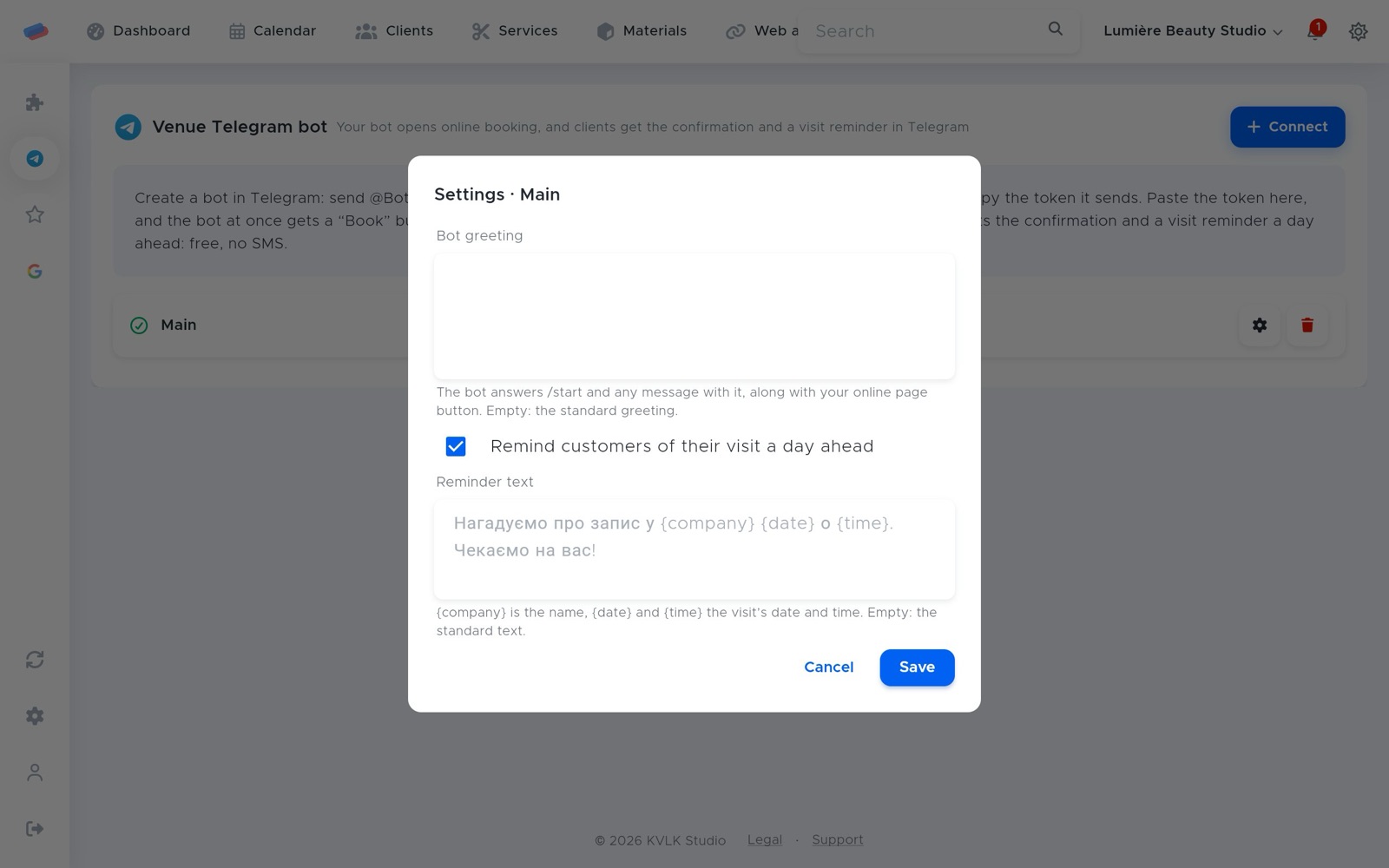Click the Materials cube icon

(x=606, y=31)
